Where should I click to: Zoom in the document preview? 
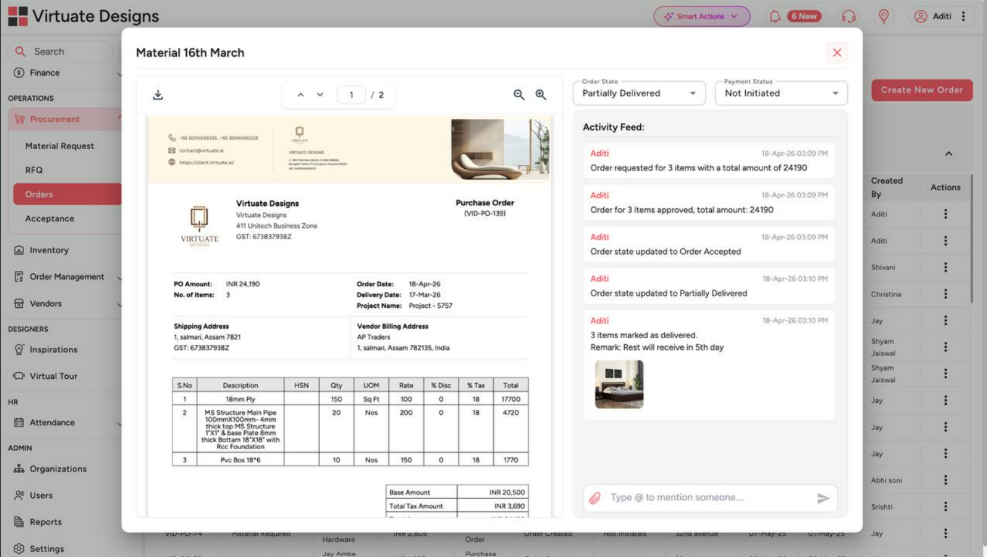(x=541, y=94)
